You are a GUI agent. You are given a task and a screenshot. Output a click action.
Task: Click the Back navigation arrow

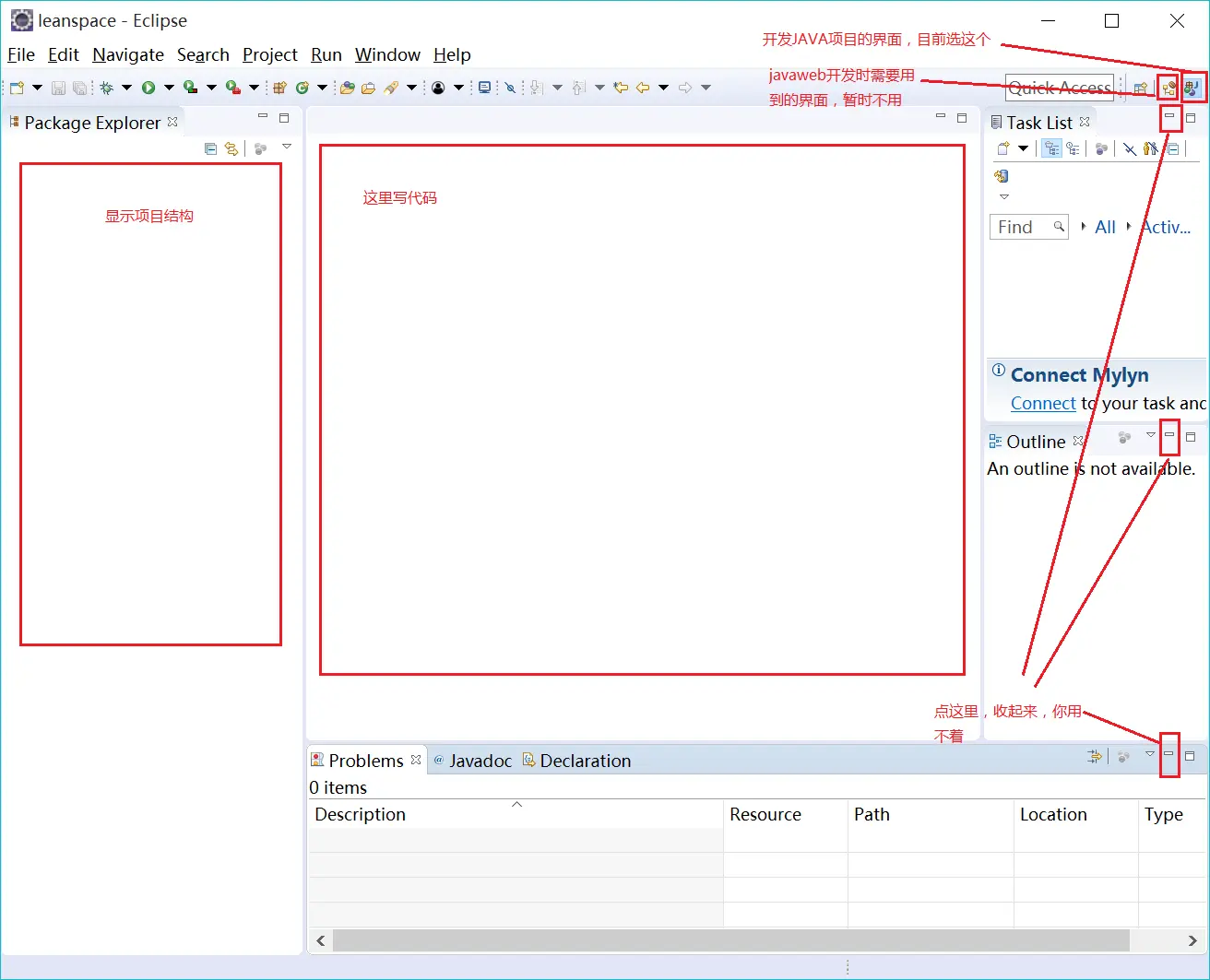coord(643,88)
